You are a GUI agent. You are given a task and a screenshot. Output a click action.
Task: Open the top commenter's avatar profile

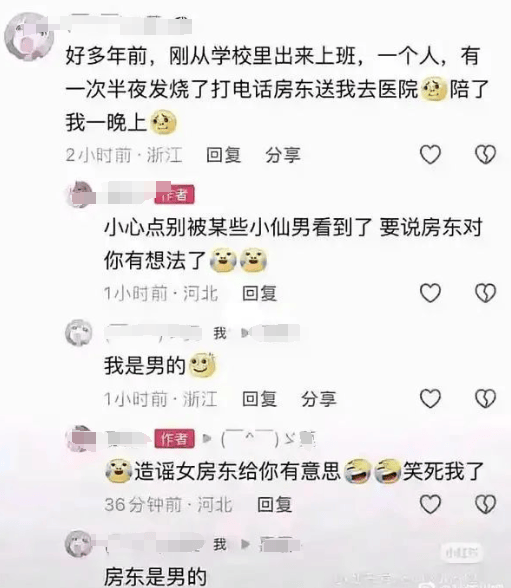point(29,36)
